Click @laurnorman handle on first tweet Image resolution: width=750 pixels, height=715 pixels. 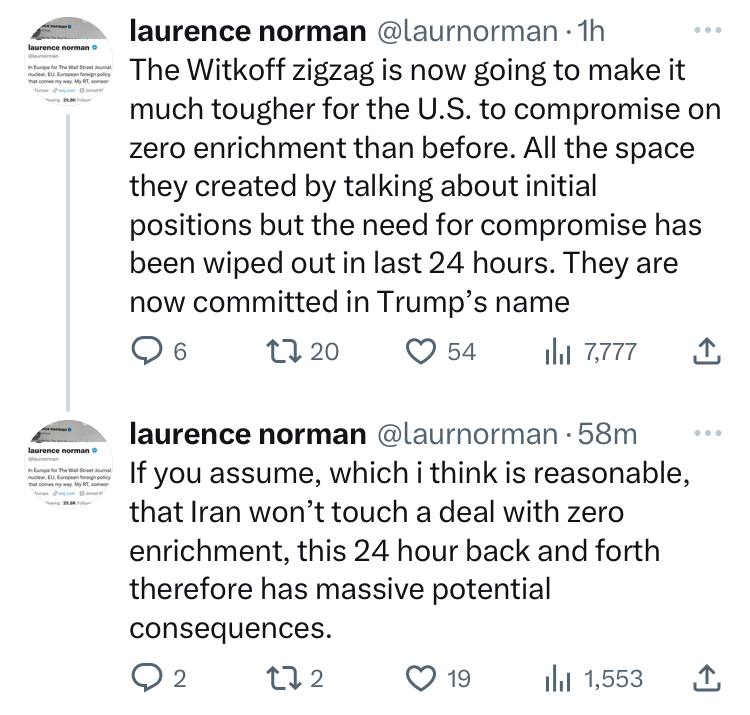pyautogui.click(x=466, y=32)
